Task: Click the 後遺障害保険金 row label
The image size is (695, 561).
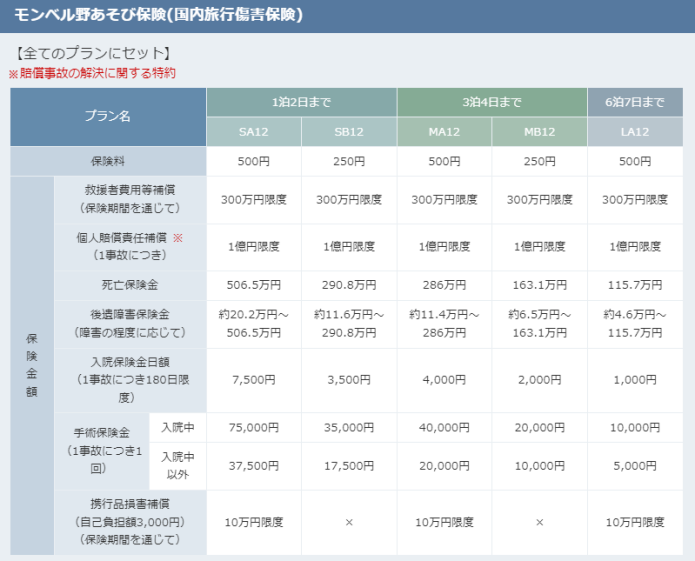Action: pos(130,323)
